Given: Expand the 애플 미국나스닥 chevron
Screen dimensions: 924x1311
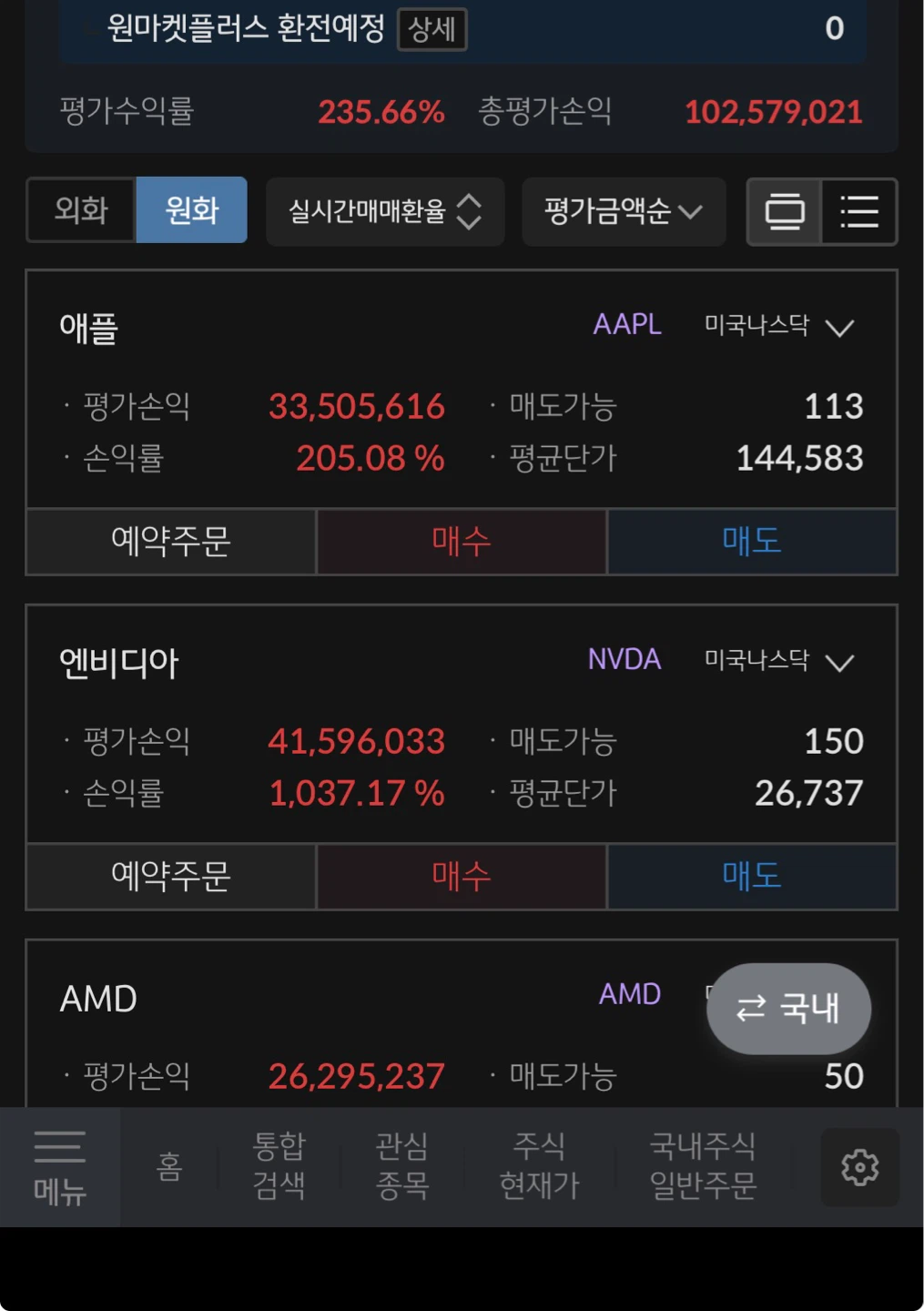Looking at the screenshot, I should tap(839, 327).
